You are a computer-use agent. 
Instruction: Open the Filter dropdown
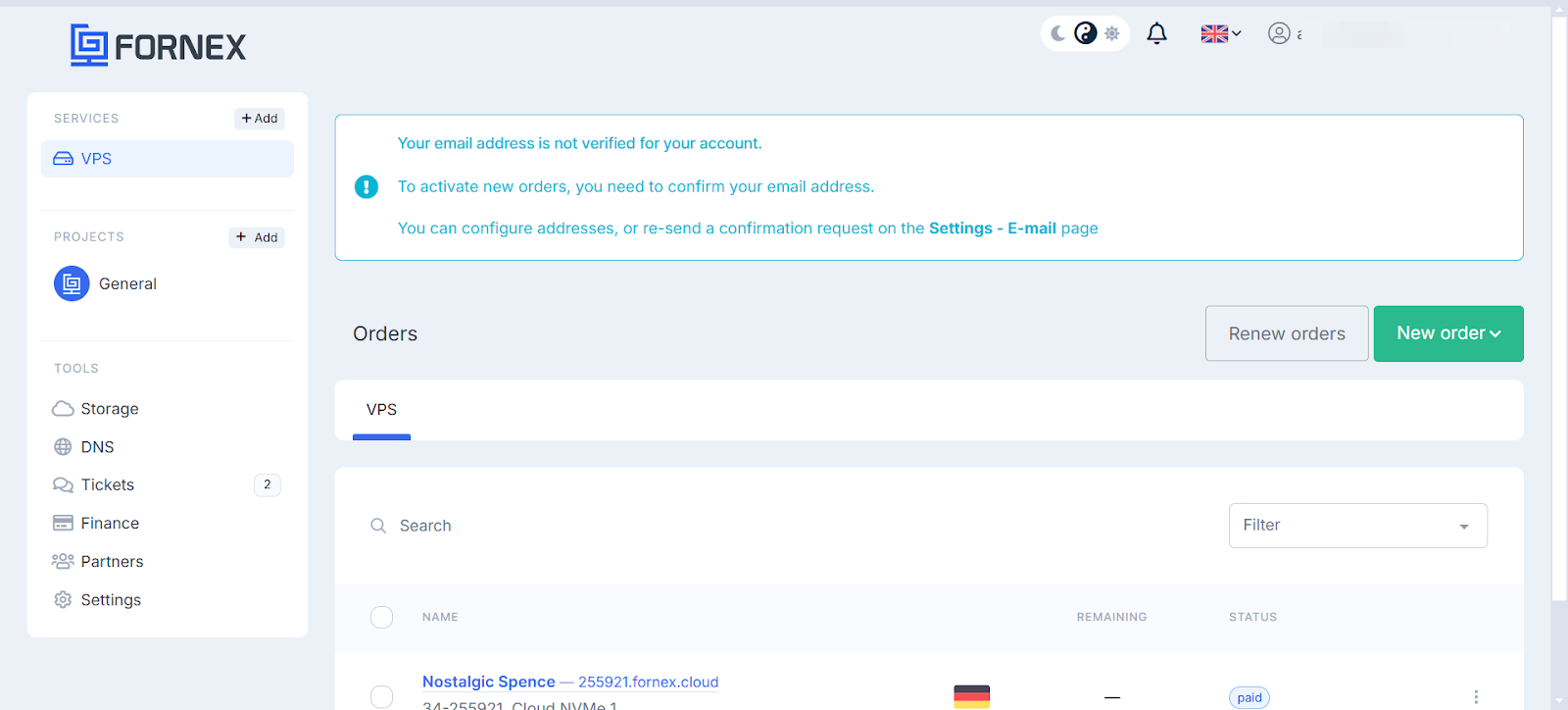(1358, 526)
